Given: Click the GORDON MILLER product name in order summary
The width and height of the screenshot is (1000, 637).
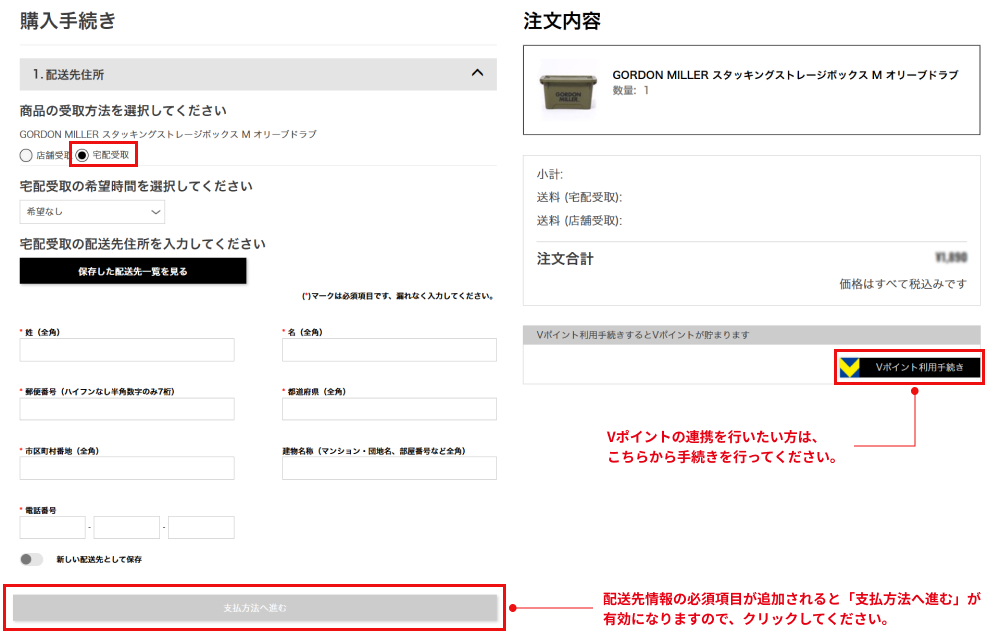Looking at the screenshot, I should pyautogui.click(x=785, y=75).
